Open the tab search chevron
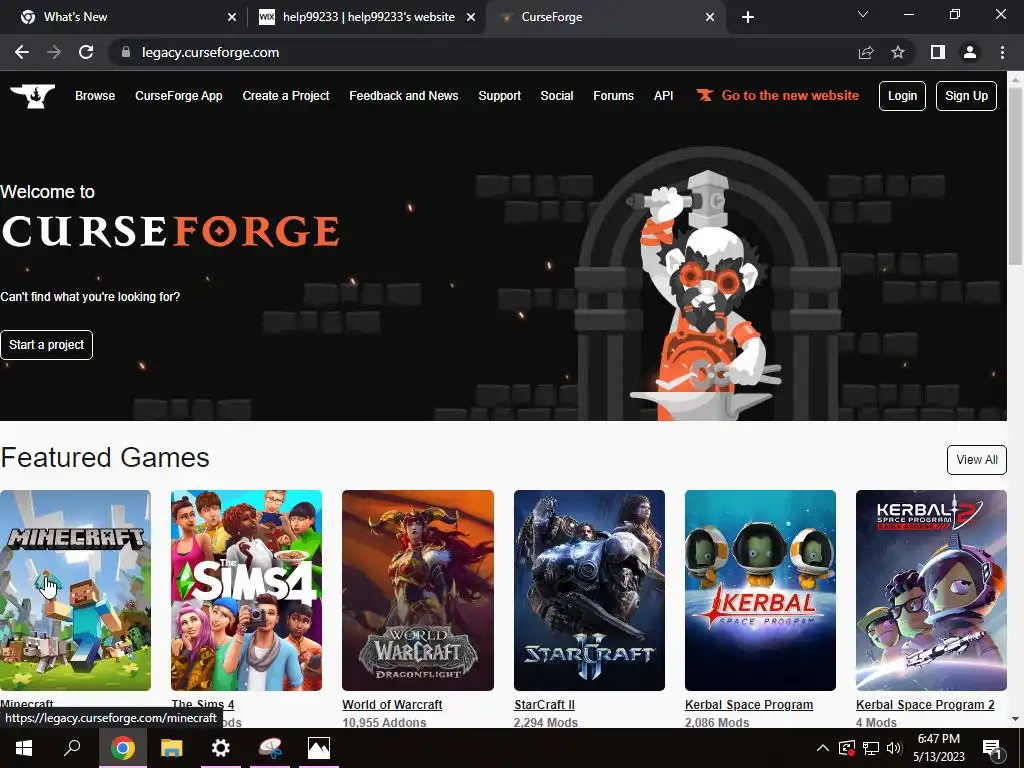This screenshot has height=768, width=1024. pyautogui.click(x=863, y=14)
